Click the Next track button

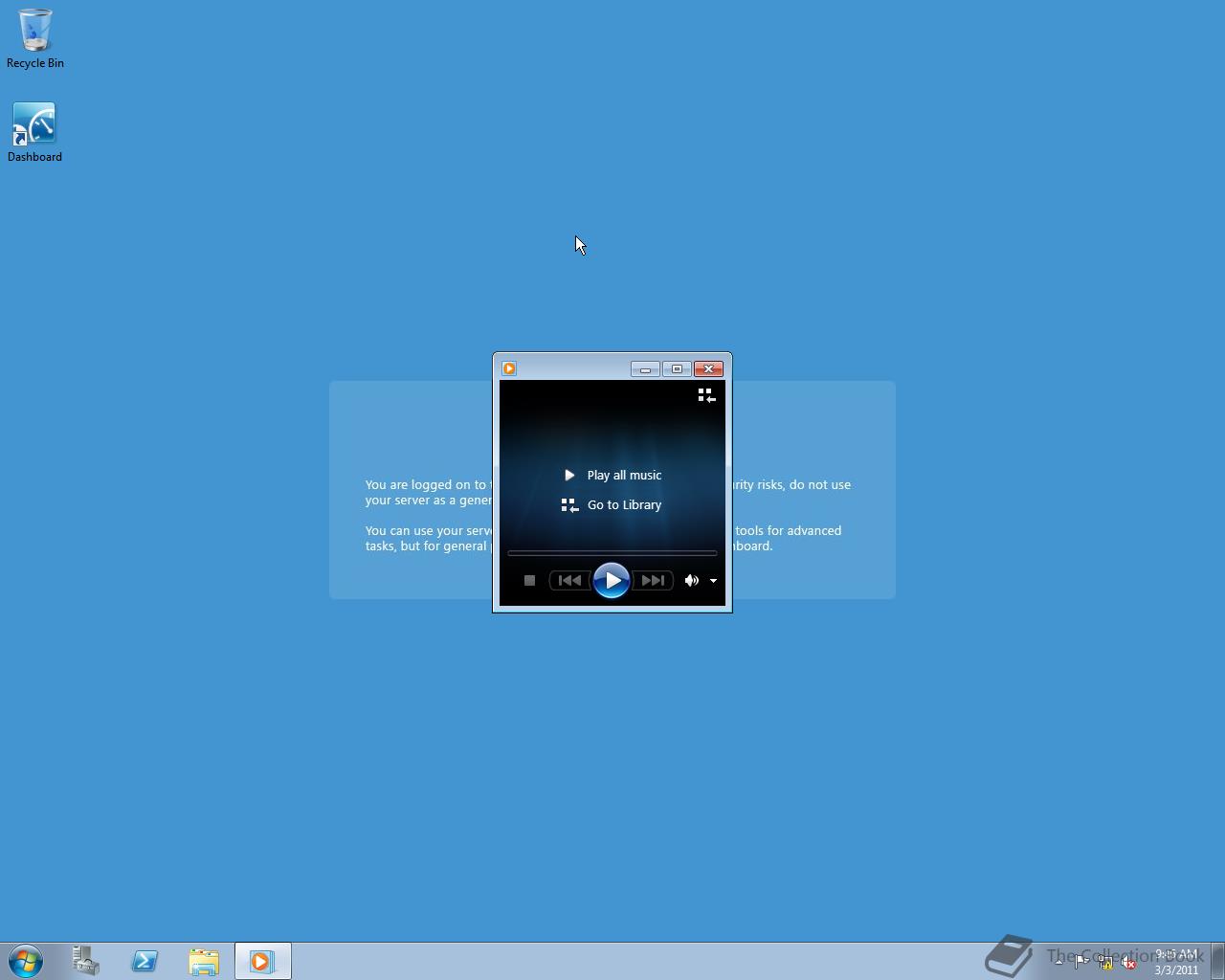(x=653, y=580)
